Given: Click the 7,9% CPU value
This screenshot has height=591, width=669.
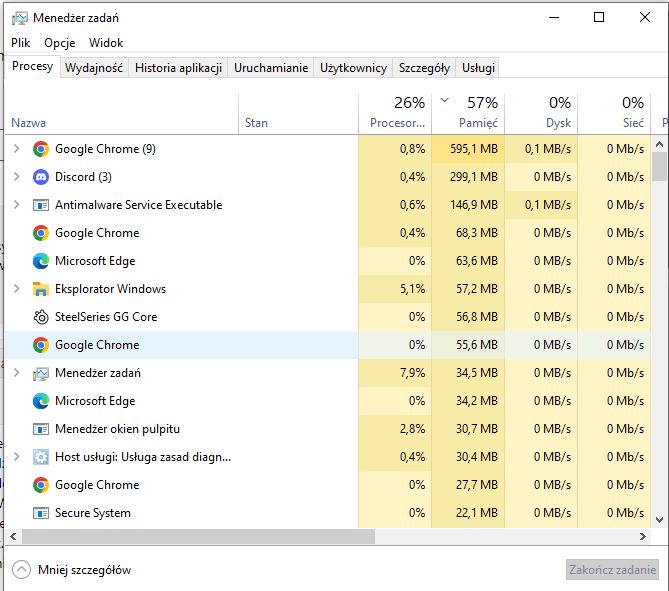Looking at the screenshot, I should (x=413, y=373).
